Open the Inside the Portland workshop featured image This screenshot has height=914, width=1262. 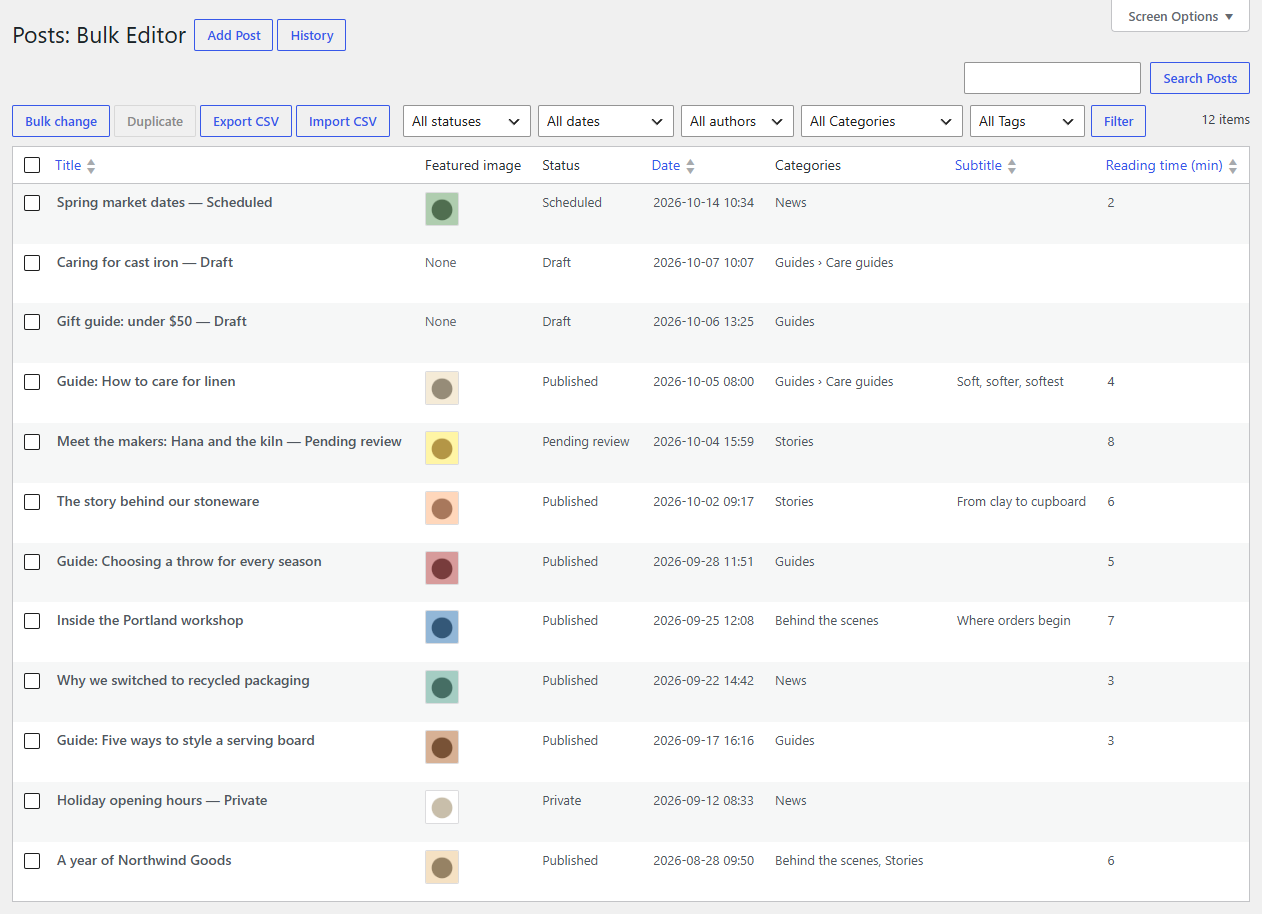[442, 627]
